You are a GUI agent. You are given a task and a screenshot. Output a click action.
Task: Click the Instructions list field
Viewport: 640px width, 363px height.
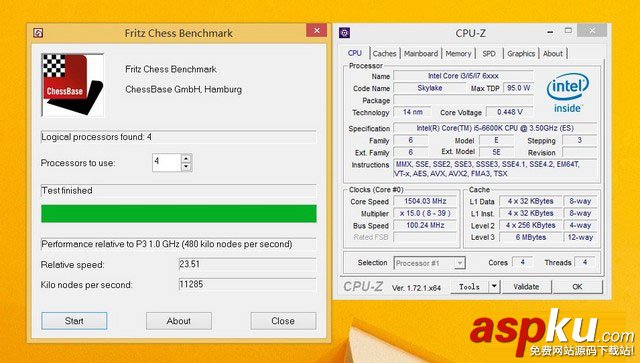(x=495, y=169)
